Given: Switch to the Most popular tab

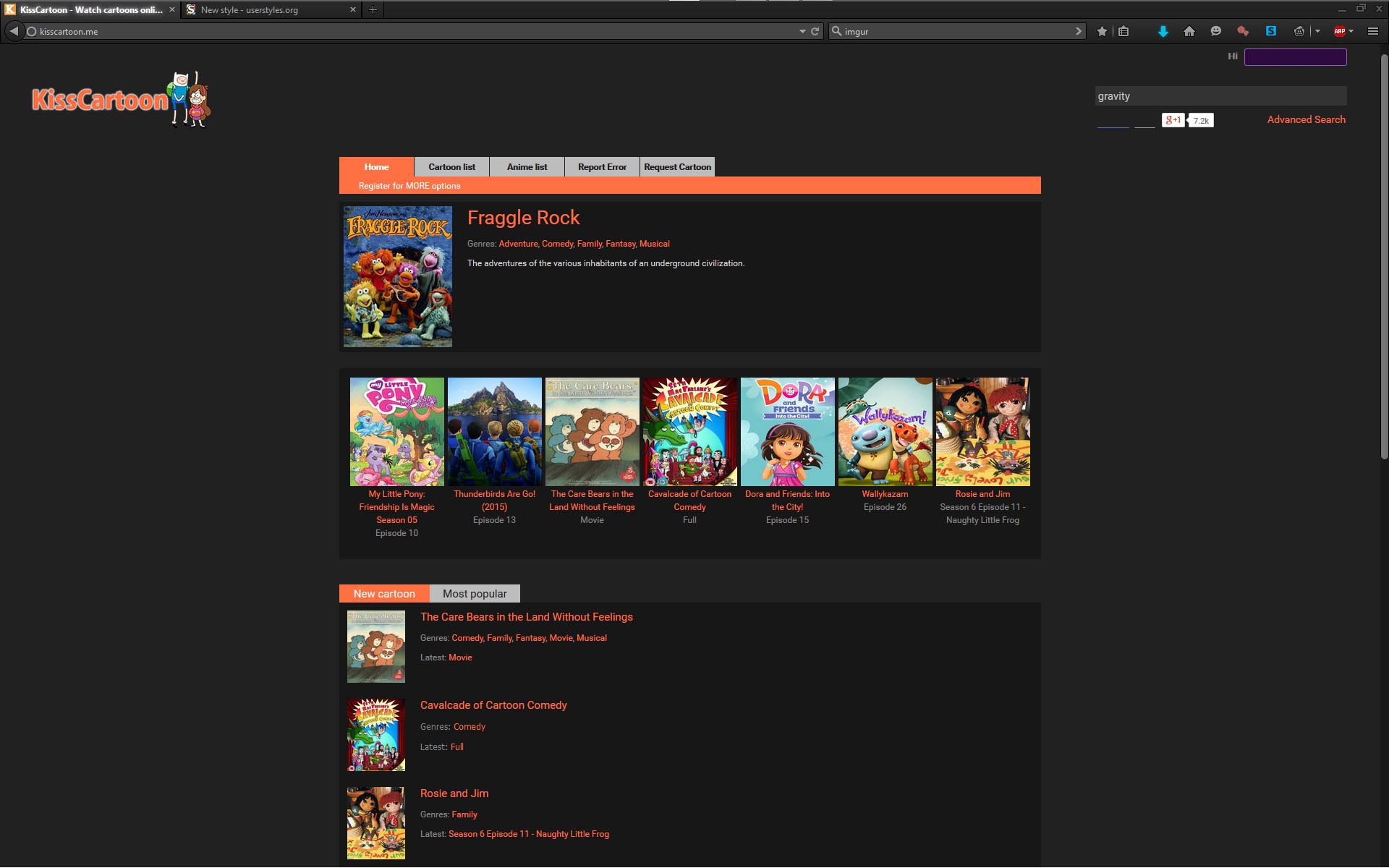Looking at the screenshot, I should (475, 593).
